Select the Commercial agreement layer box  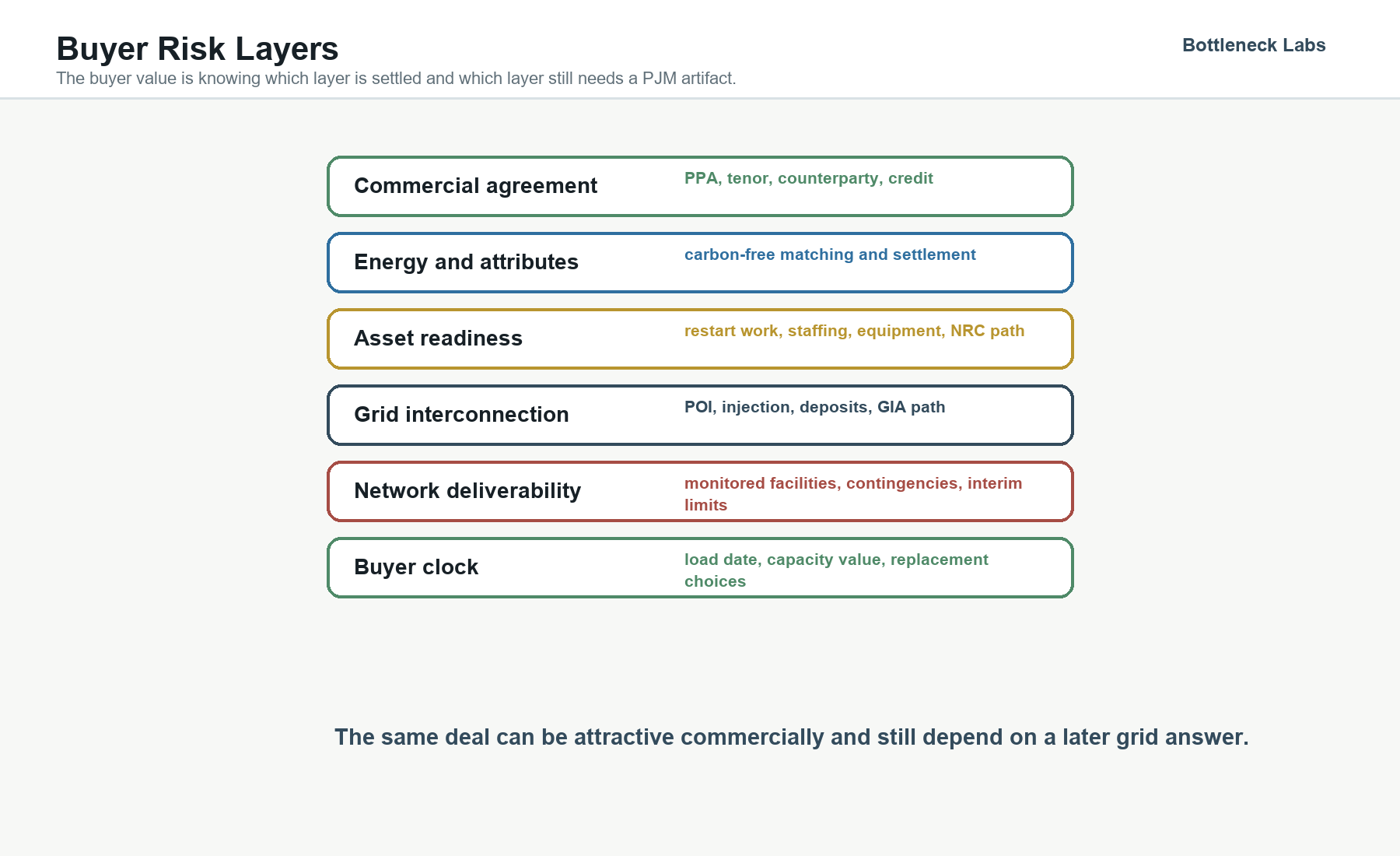coord(700,186)
